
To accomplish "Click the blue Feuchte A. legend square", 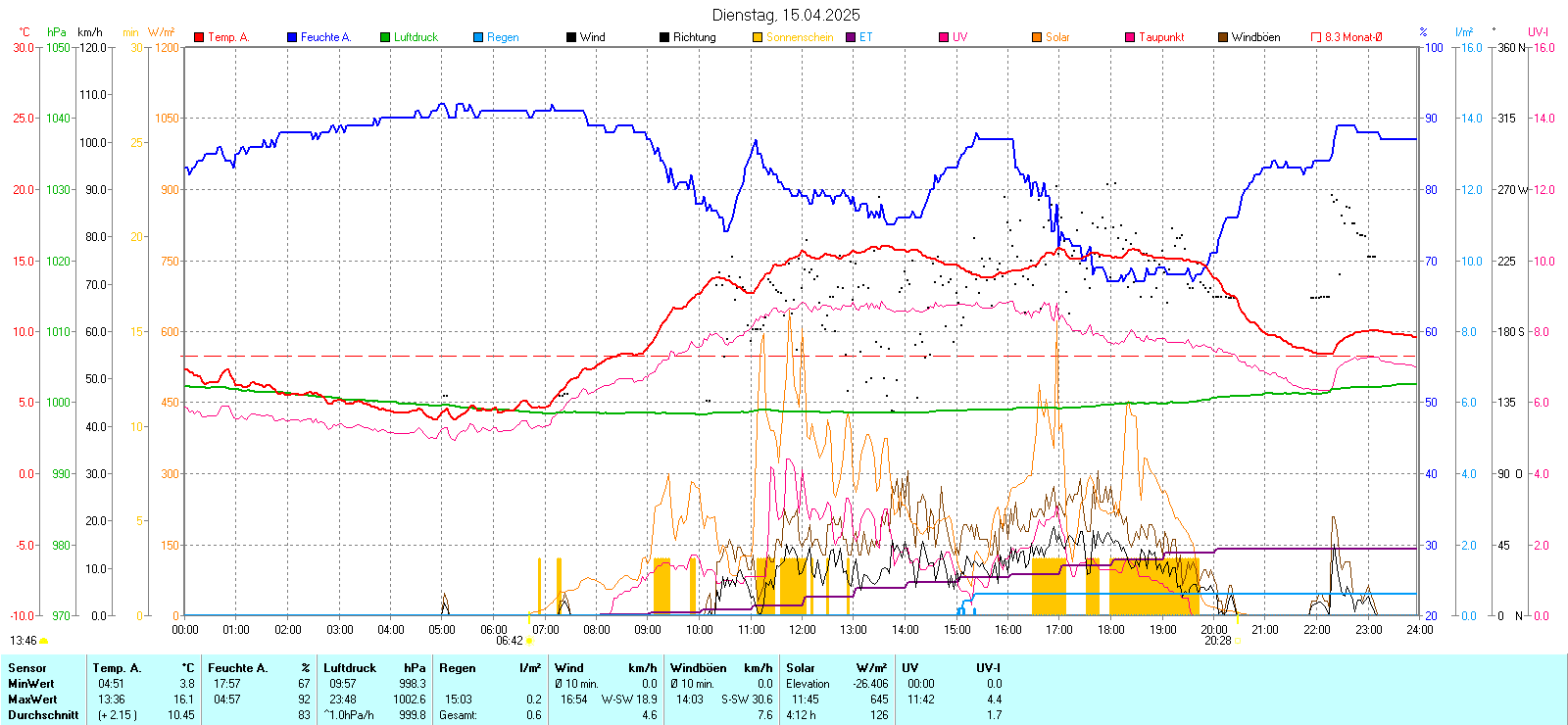I will click(292, 37).
